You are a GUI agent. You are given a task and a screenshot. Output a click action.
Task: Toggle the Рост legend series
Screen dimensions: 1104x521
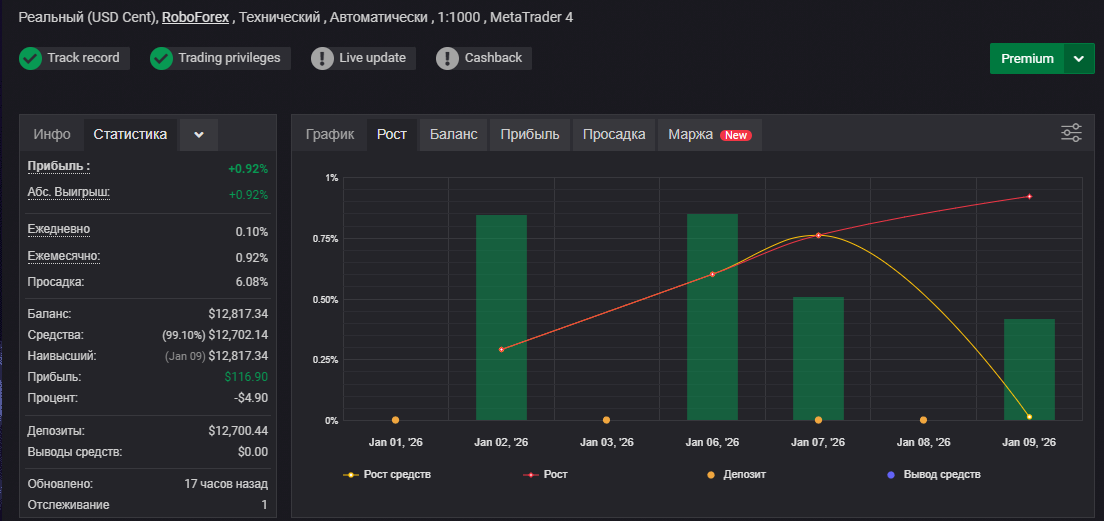[545, 475]
